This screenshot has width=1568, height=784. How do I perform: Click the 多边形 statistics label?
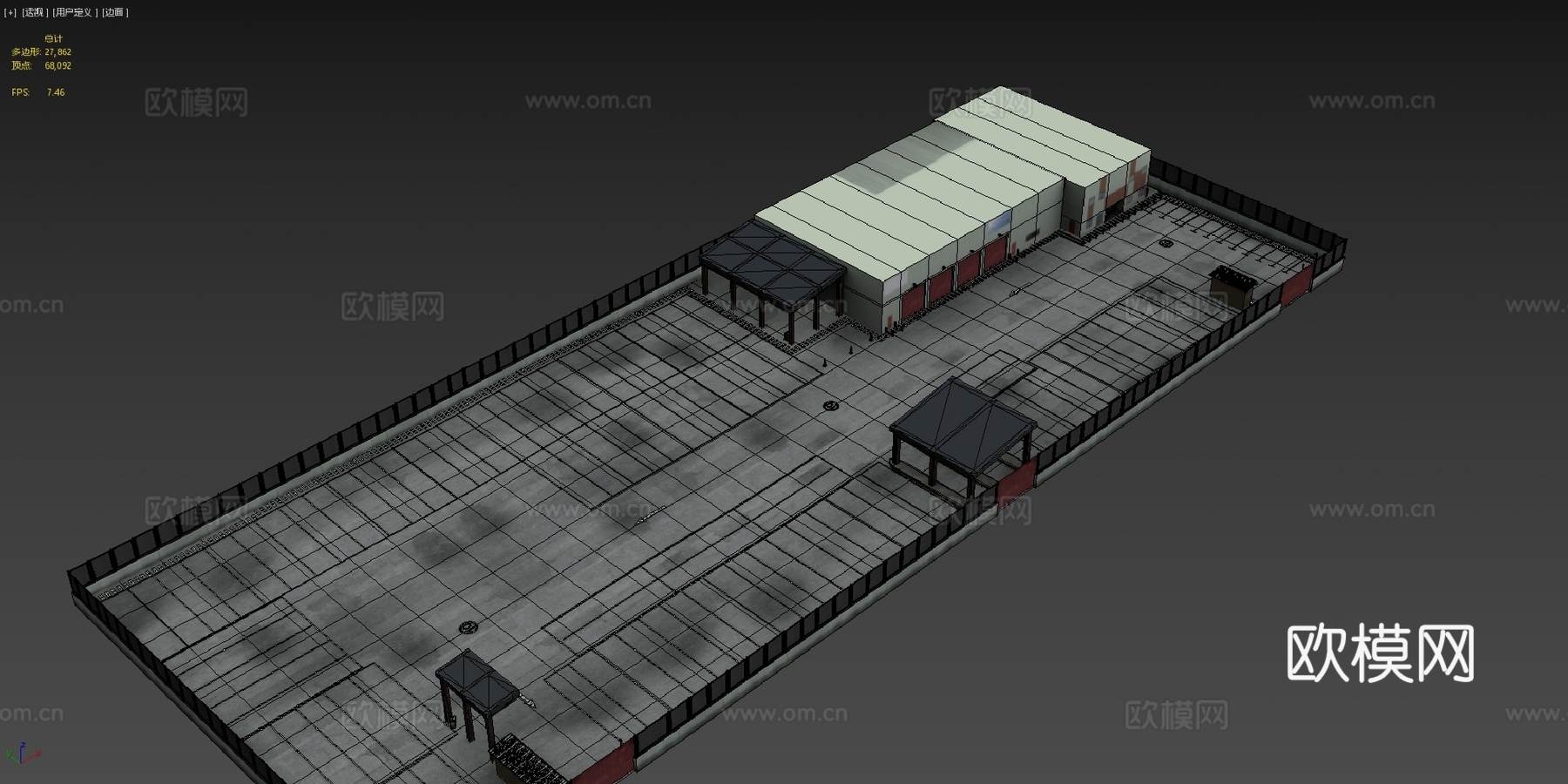click(x=26, y=52)
